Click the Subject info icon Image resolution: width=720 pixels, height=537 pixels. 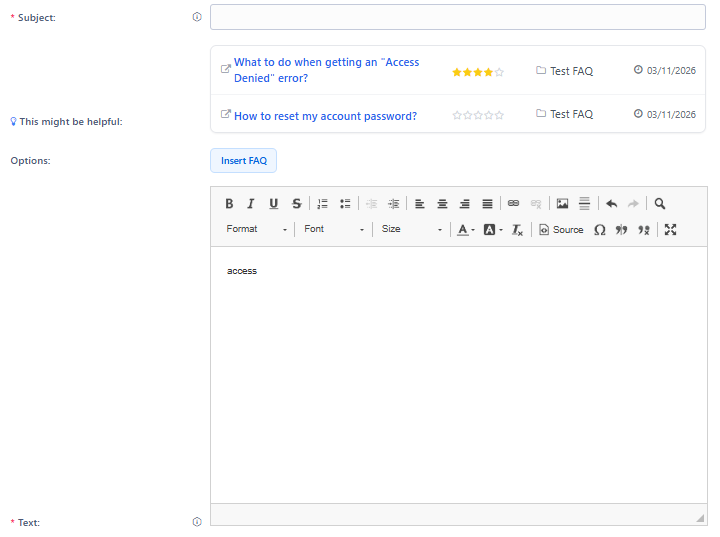click(x=197, y=17)
